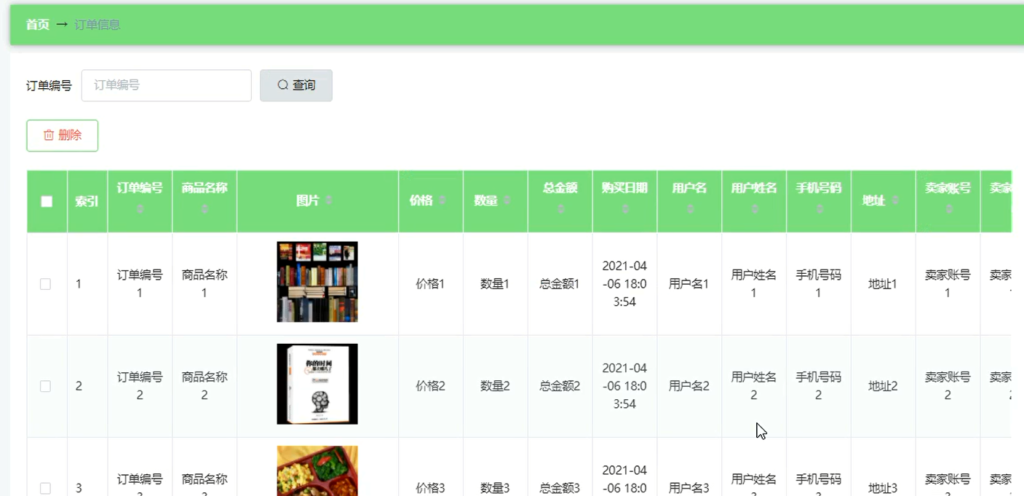Click the 索引 column header

point(87,201)
